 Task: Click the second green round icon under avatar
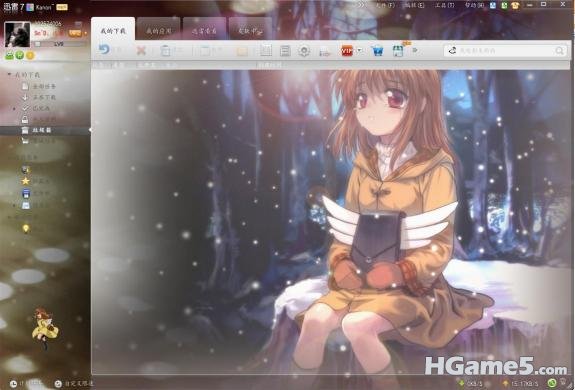pyautogui.click(x=20, y=55)
